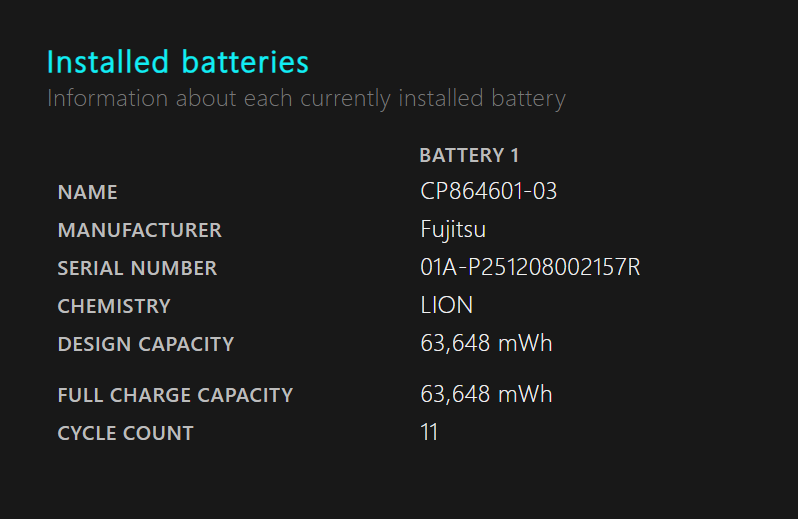798x519 pixels.
Task: Click the SERIAL NUMBER row label
Action: [x=137, y=269]
